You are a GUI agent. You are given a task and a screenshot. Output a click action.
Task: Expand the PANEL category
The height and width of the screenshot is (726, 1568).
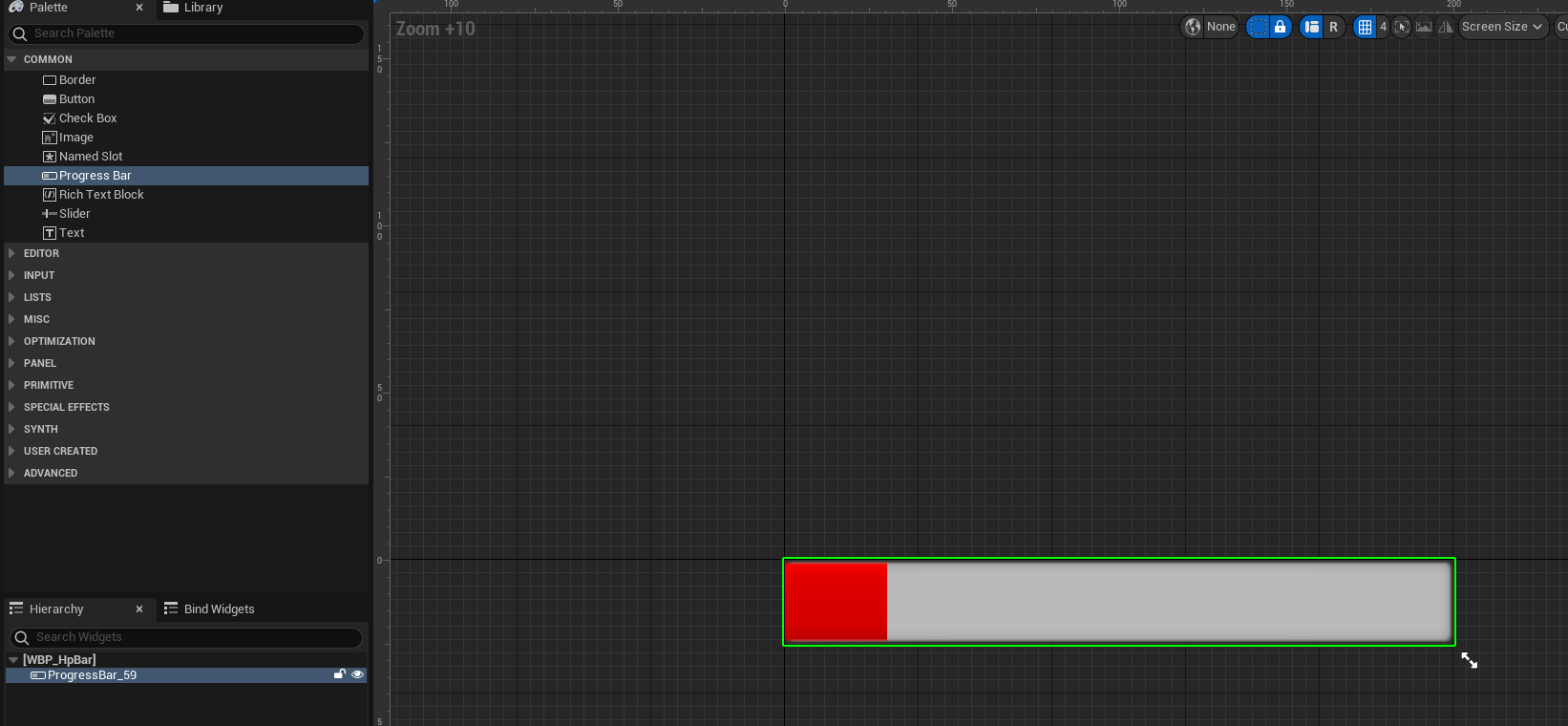11,363
